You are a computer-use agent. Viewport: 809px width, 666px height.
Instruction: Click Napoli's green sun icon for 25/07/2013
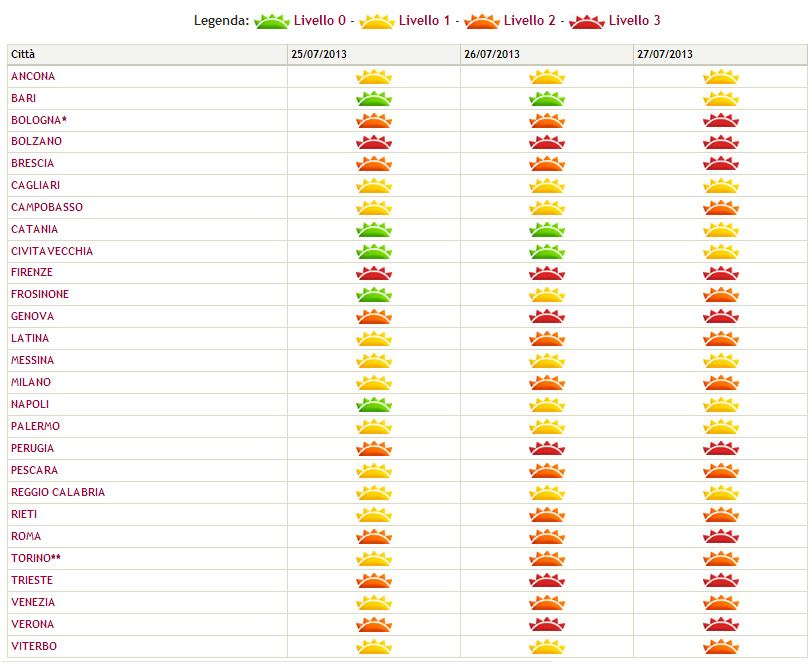[x=374, y=404]
